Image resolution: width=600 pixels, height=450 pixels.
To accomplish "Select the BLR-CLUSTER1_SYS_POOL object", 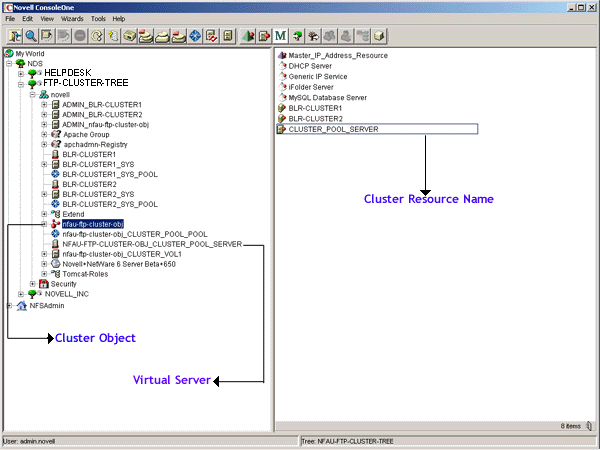I will [110, 174].
